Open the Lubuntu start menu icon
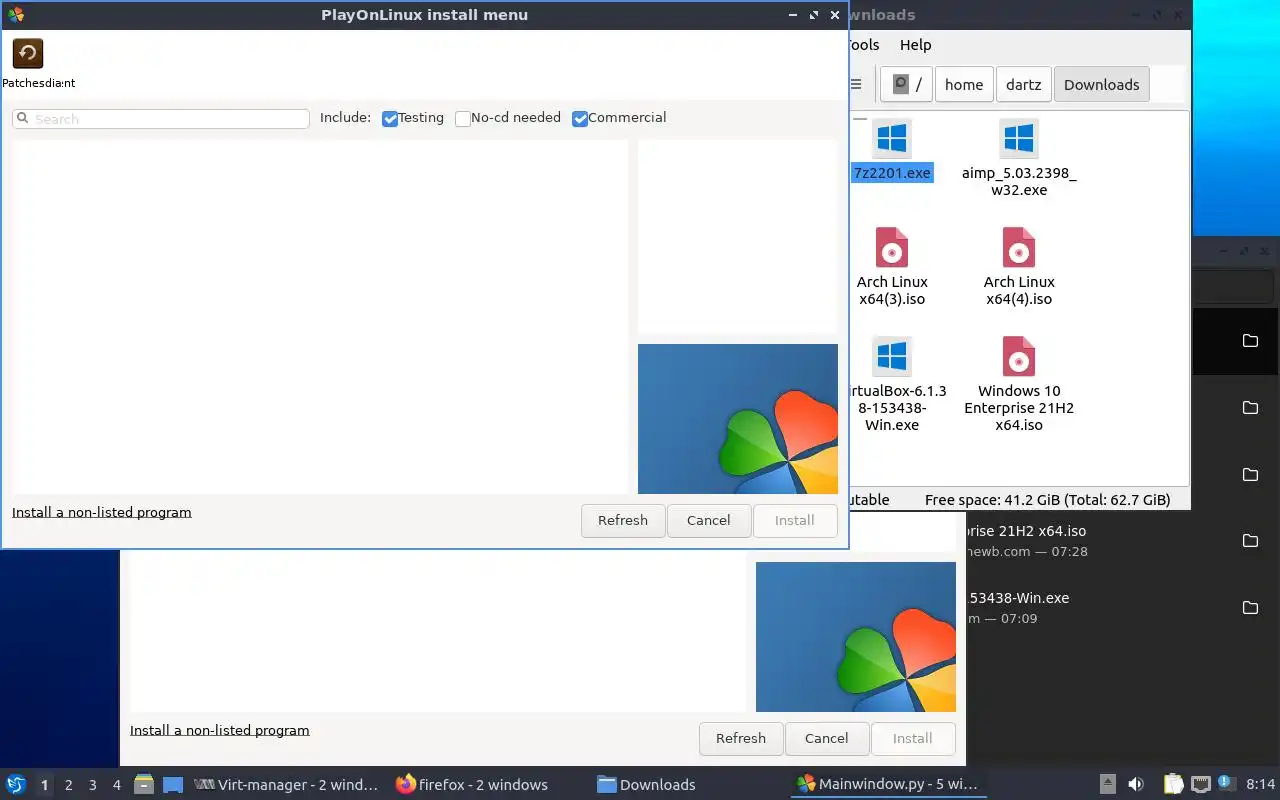1280x800 pixels. point(16,784)
